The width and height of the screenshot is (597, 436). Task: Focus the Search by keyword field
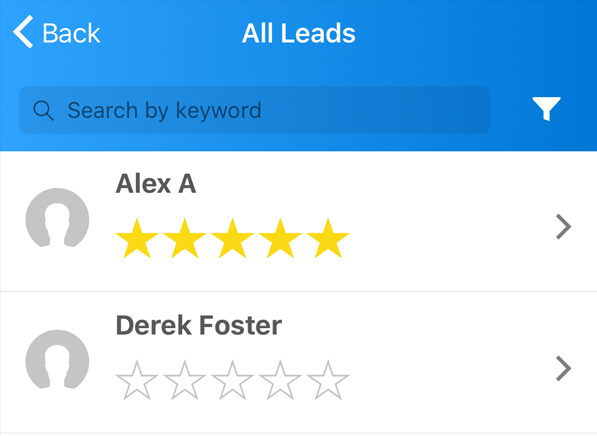coord(254,110)
